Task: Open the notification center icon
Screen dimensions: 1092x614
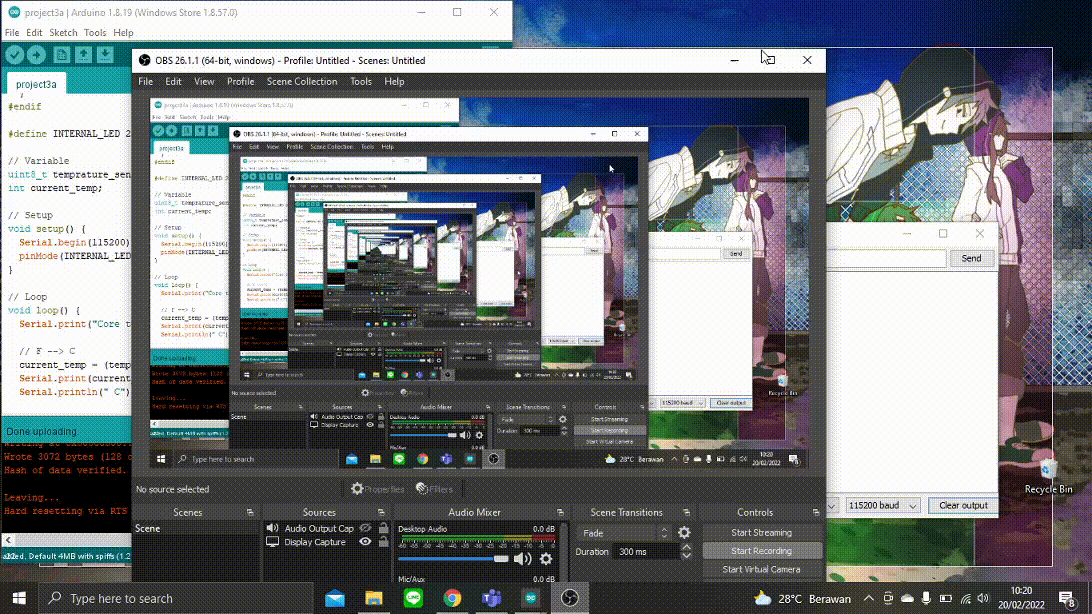Action: (x=1066, y=598)
